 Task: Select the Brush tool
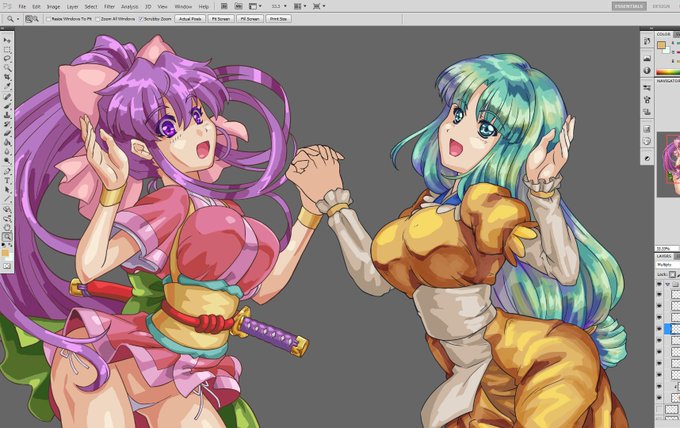tap(7, 106)
